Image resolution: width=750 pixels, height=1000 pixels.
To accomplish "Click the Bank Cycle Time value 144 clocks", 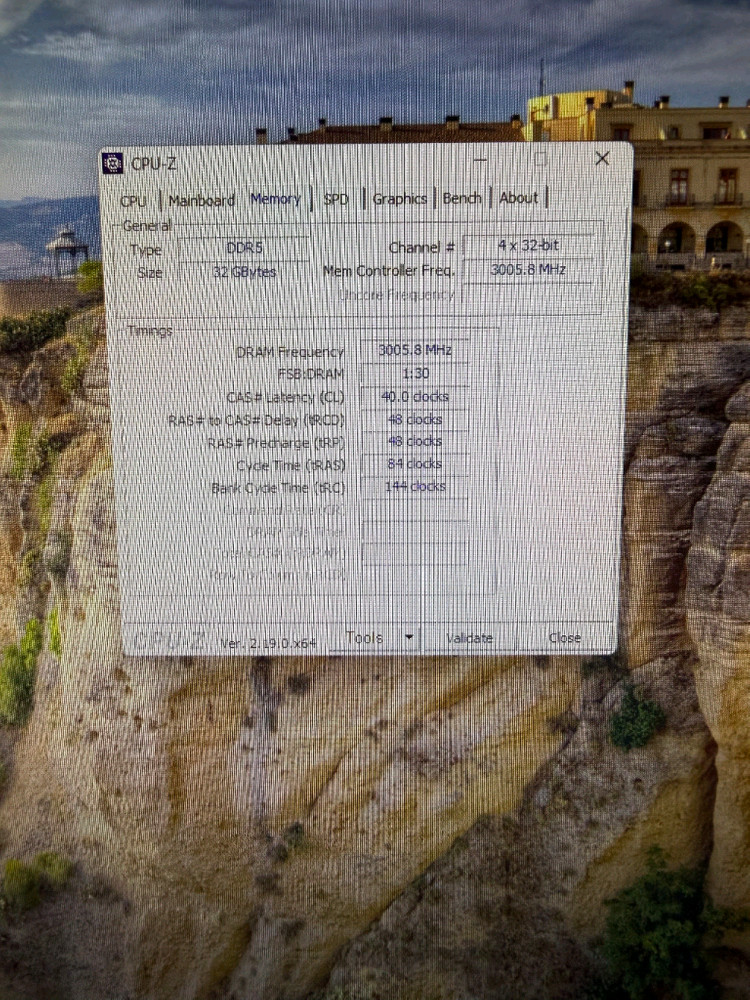I will 415,487.
